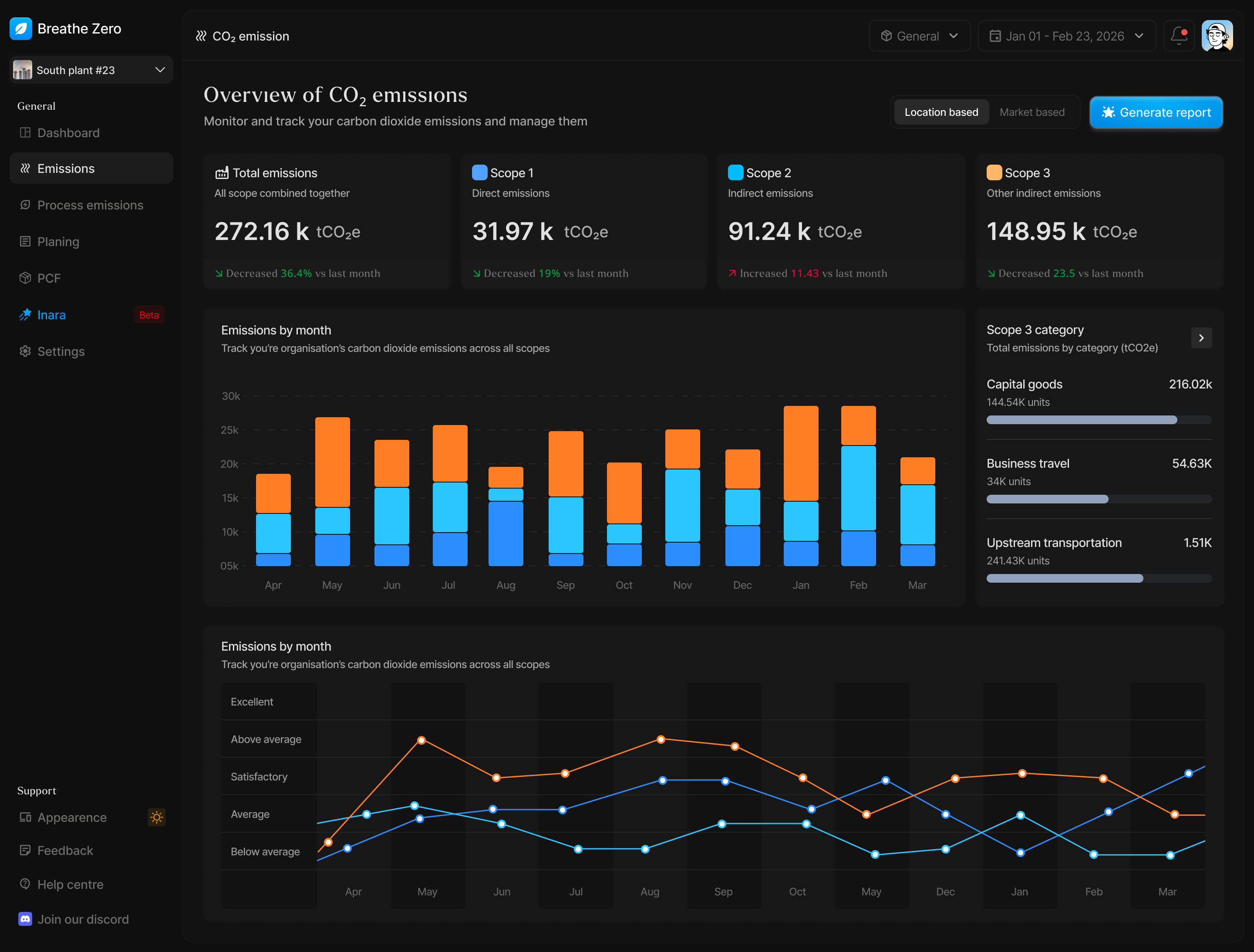Select Location based view

point(941,112)
